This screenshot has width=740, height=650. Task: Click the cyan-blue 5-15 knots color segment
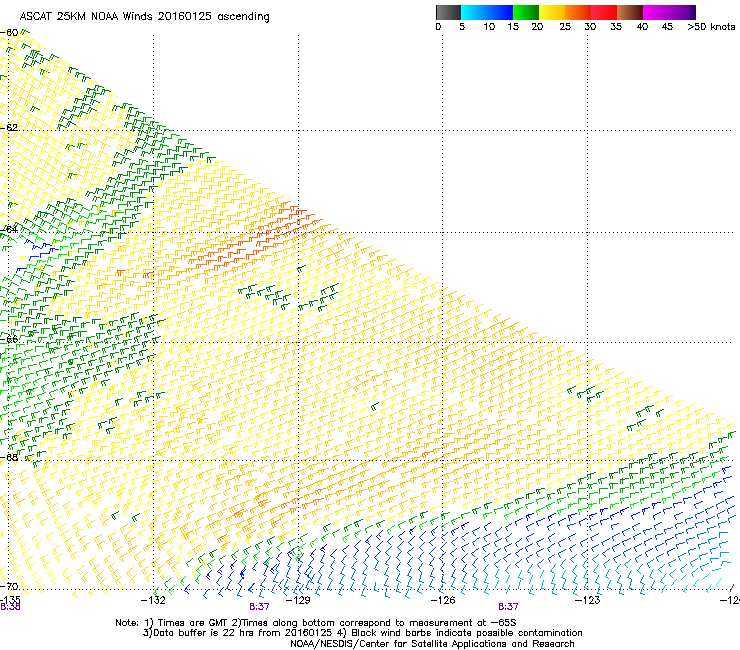[487, 12]
